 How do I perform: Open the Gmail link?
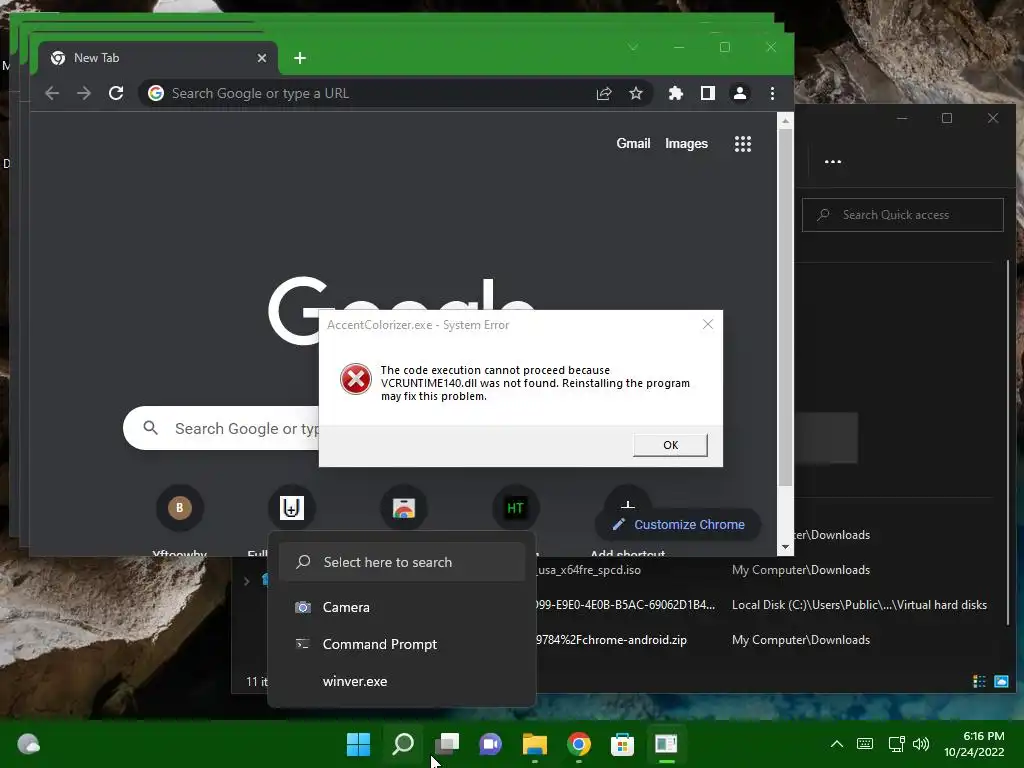pyautogui.click(x=633, y=144)
